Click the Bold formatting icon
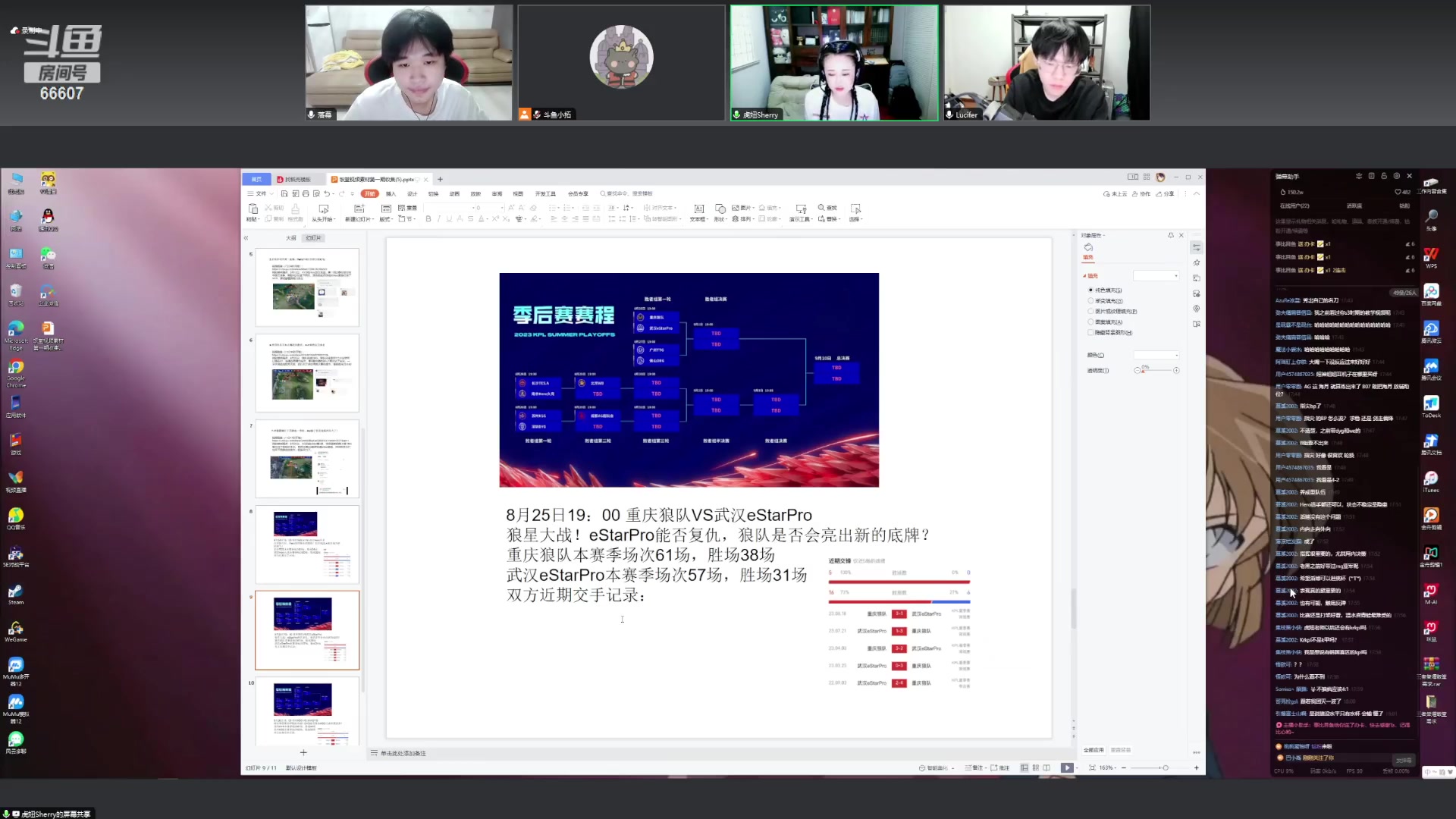Viewport: 1456px width, 819px height. (x=428, y=219)
